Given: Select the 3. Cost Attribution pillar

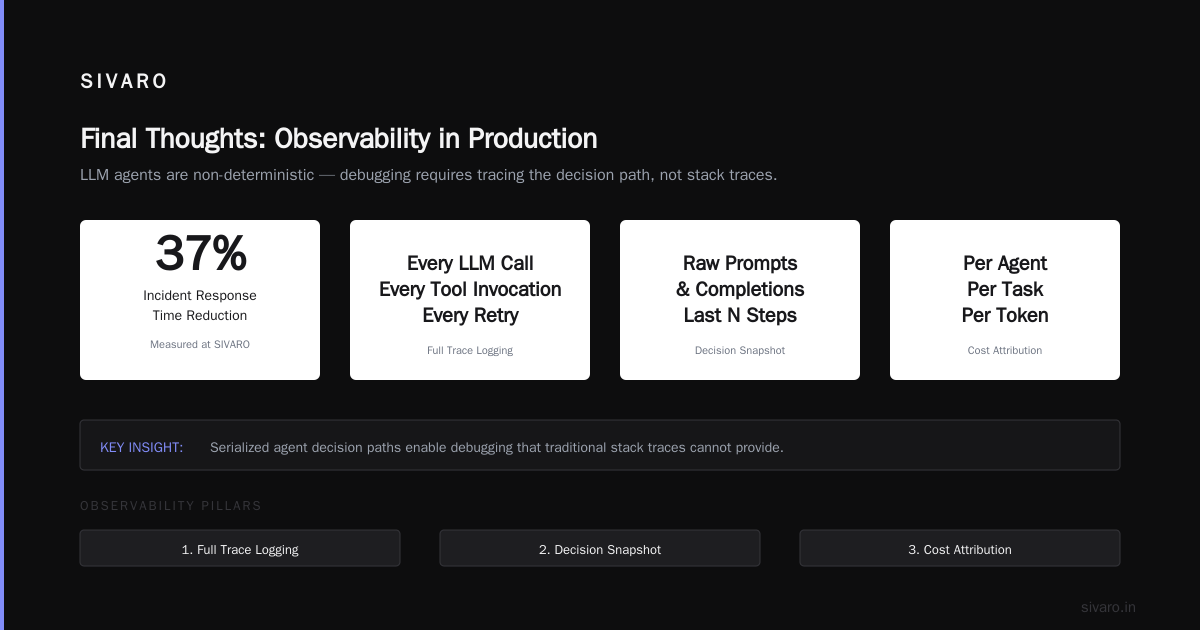Looking at the screenshot, I should tap(960, 548).
